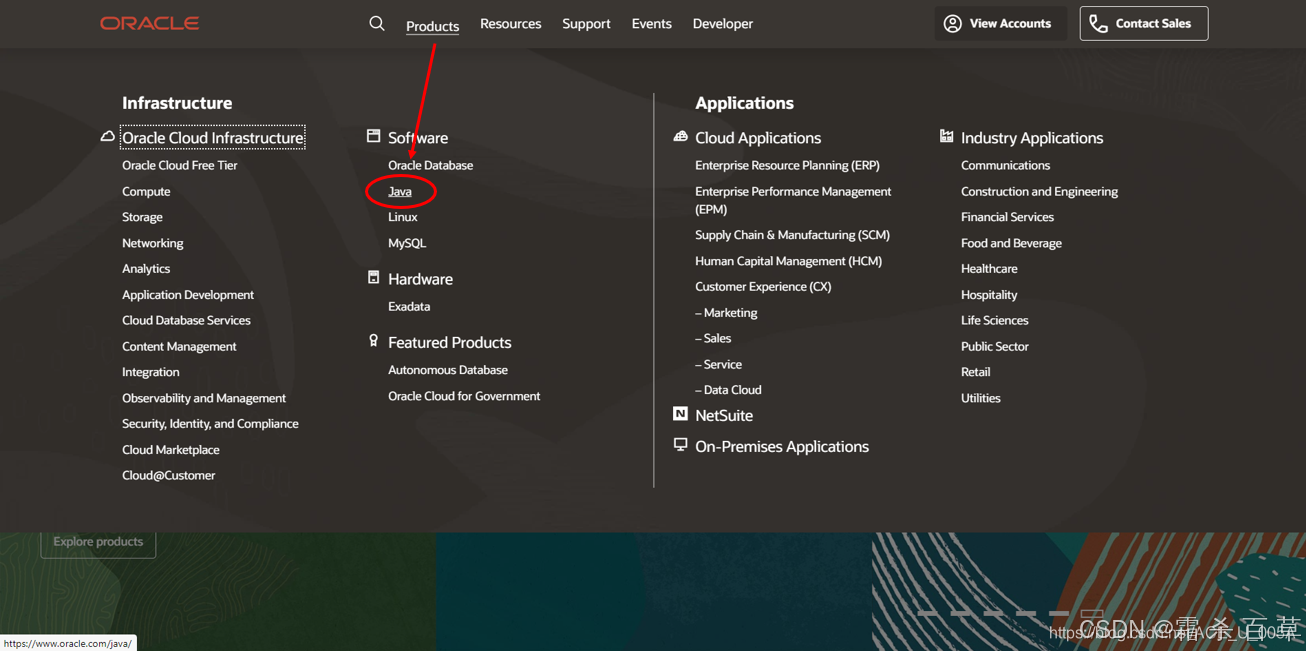Click the user icon in View Accounts
Viewport: 1306px width, 652px height.
pyautogui.click(x=953, y=23)
